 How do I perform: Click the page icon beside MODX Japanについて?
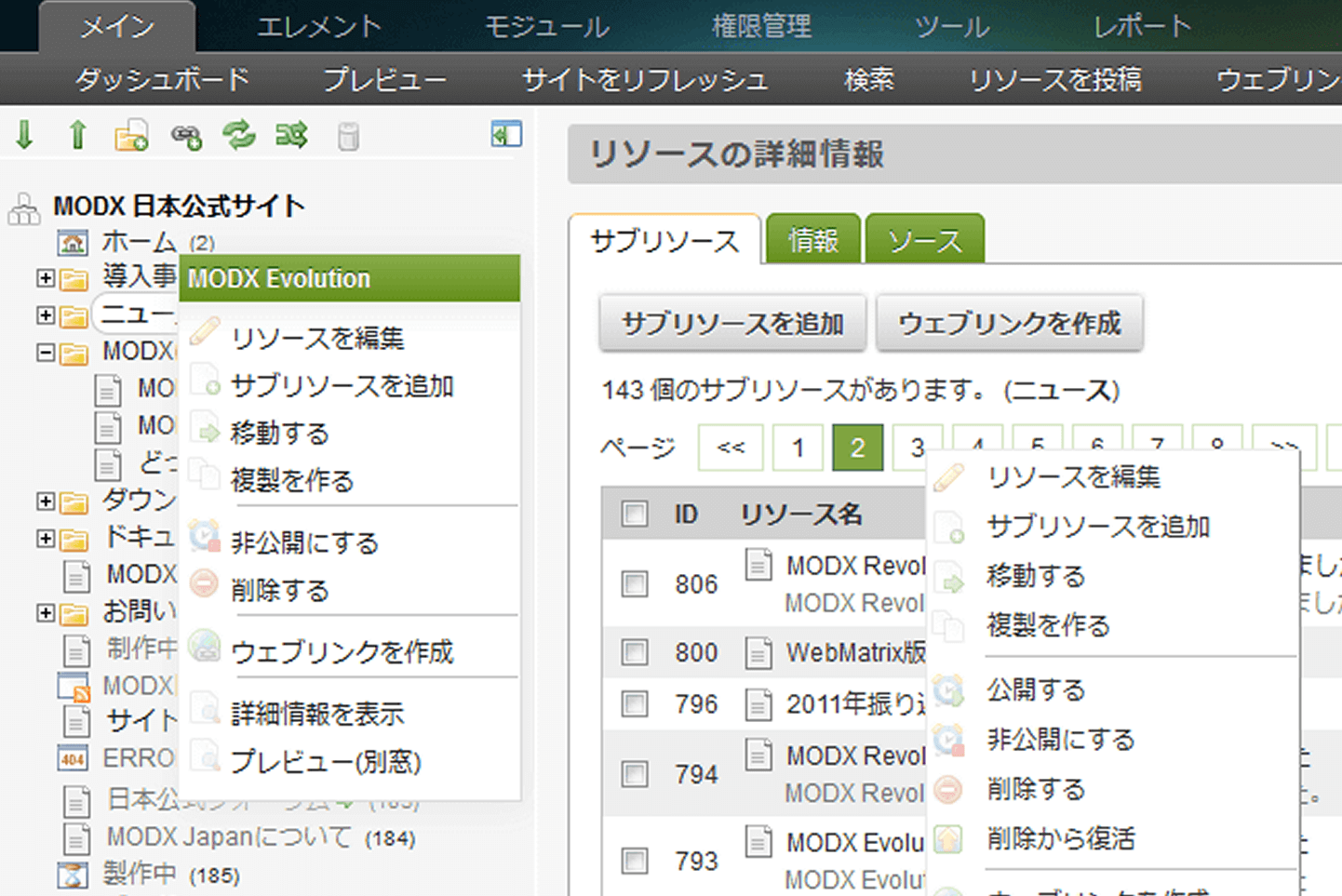(x=76, y=838)
